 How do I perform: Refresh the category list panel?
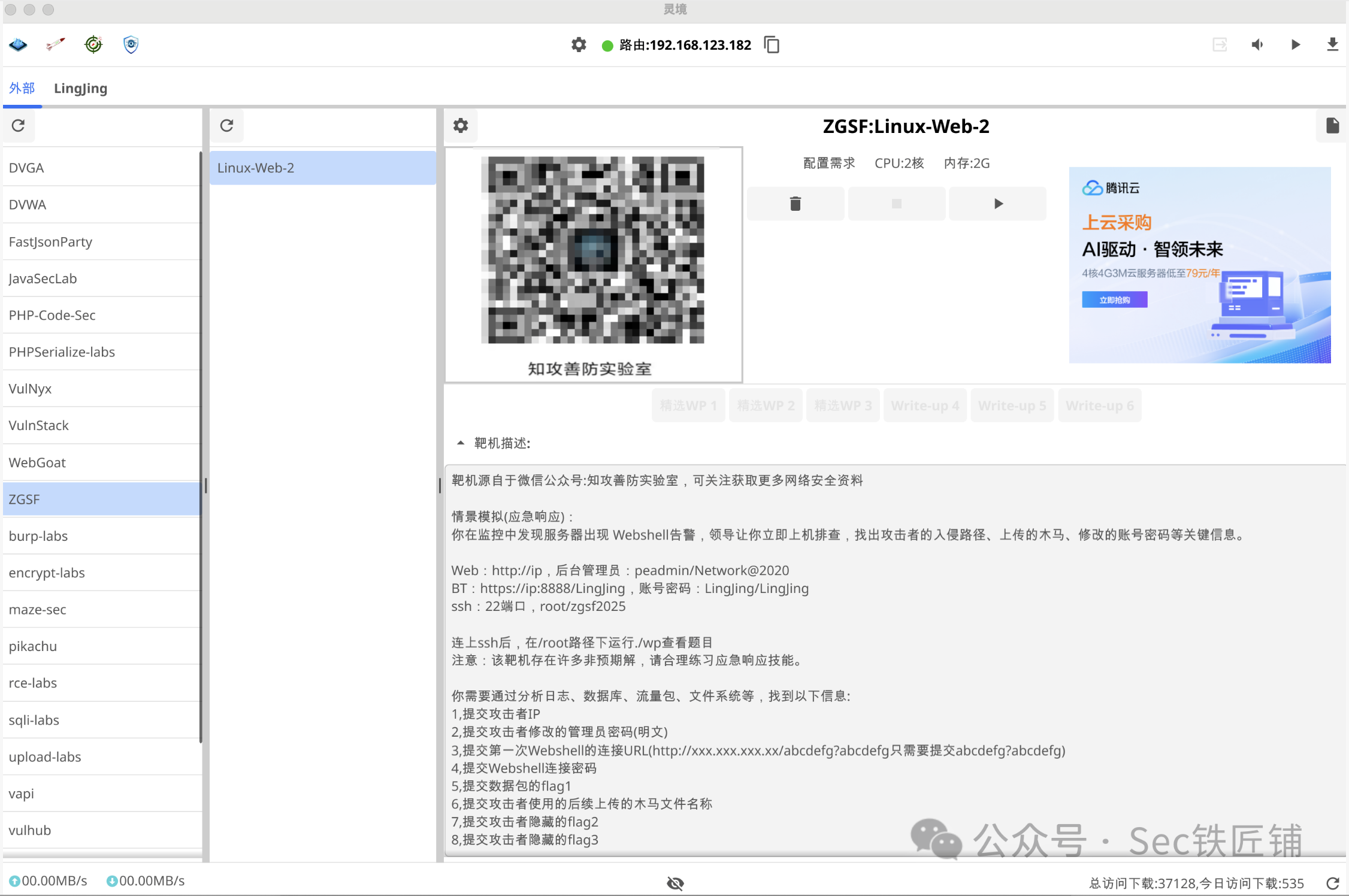(19, 126)
